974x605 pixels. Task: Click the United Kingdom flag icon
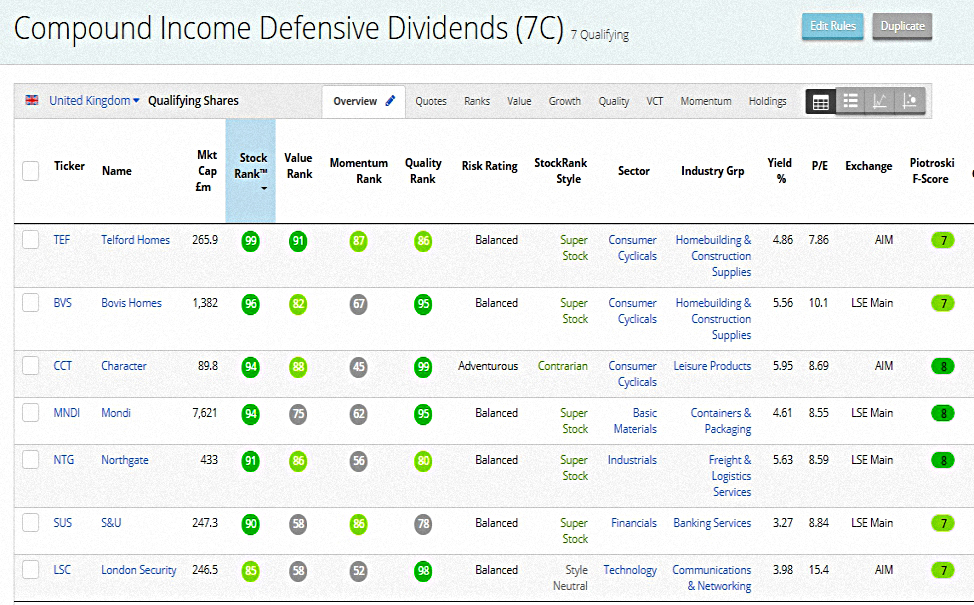pyautogui.click(x=32, y=100)
